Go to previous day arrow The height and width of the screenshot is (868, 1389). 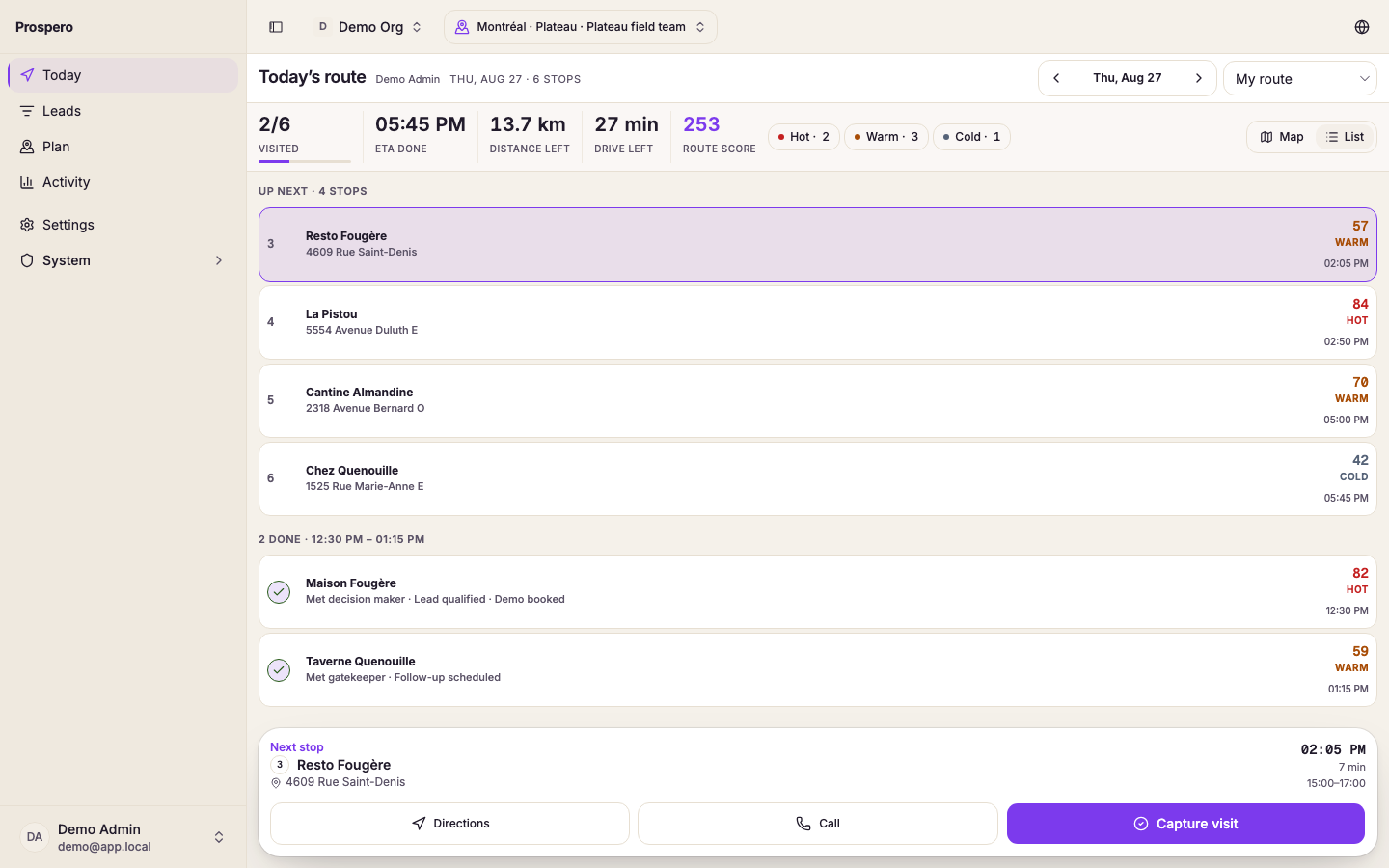coord(1056,78)
